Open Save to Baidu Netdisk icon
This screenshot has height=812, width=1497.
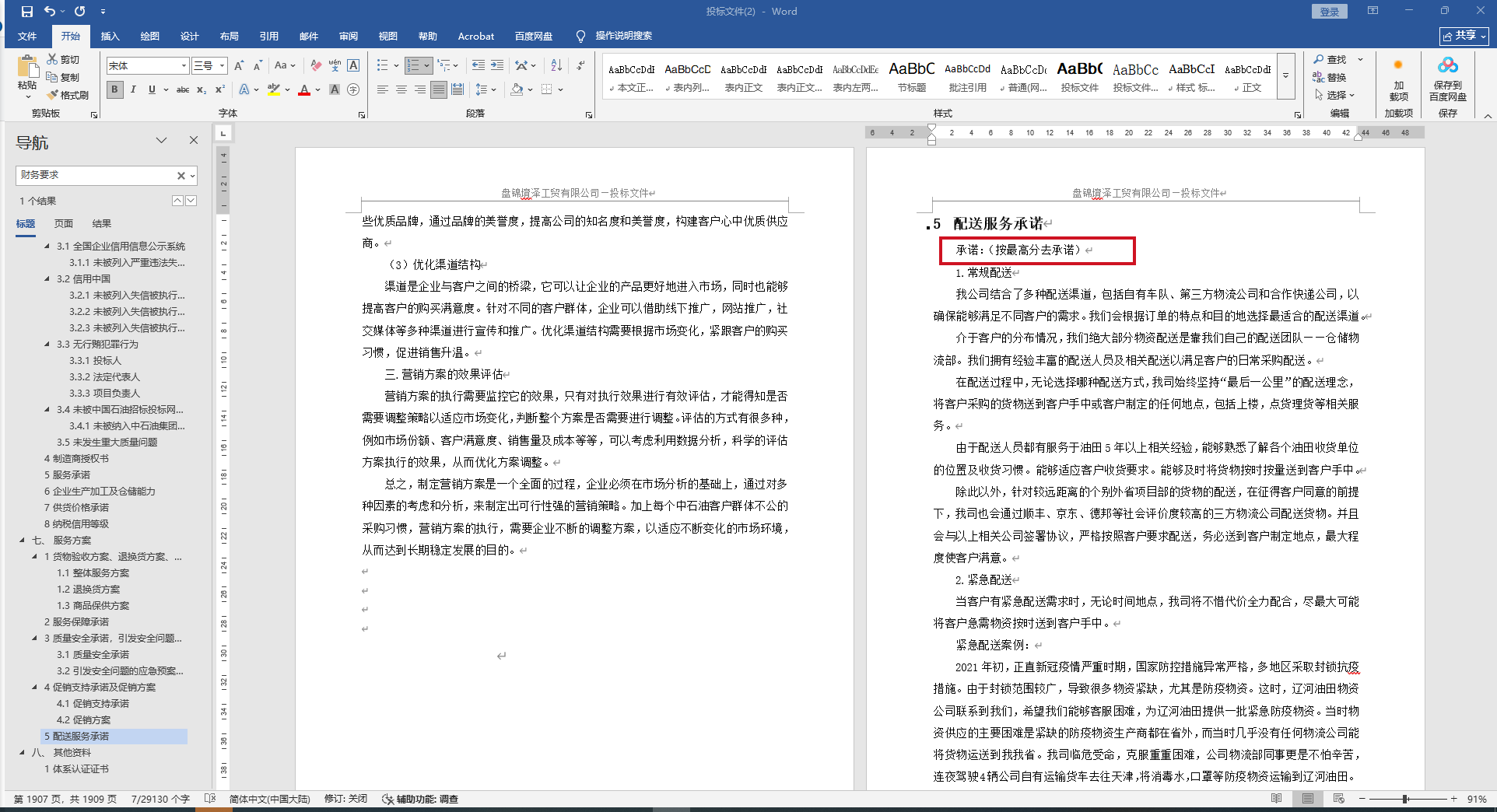coord(1447,79)
